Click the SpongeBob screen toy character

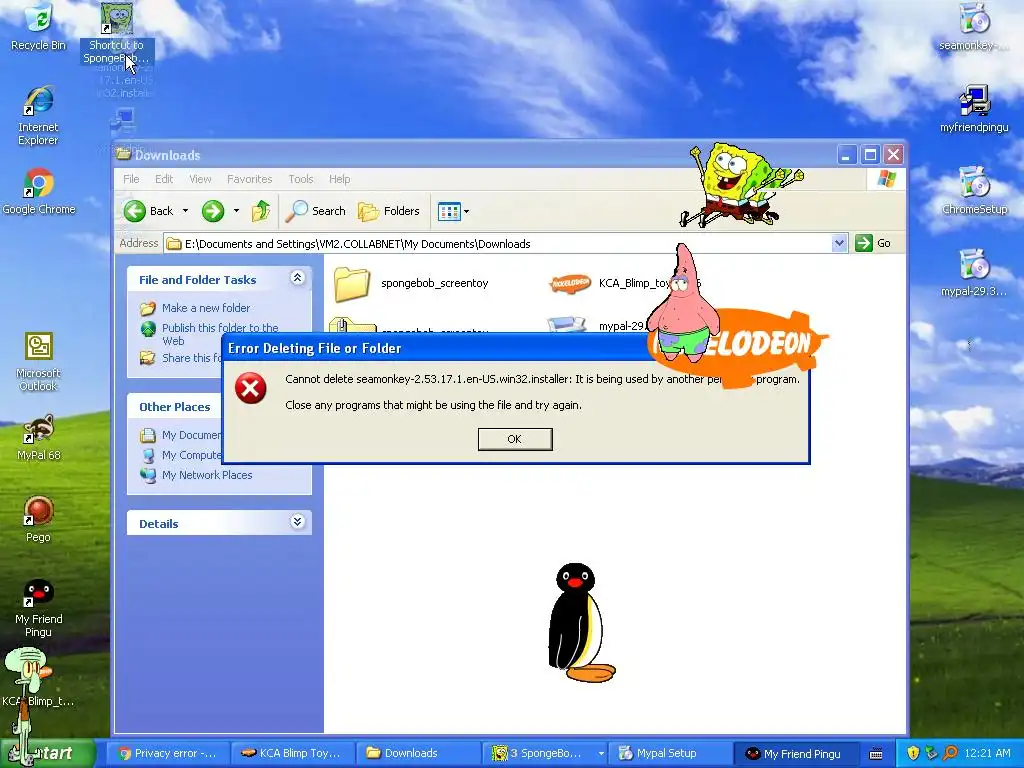pyautogui.click(x=738, y=185)
